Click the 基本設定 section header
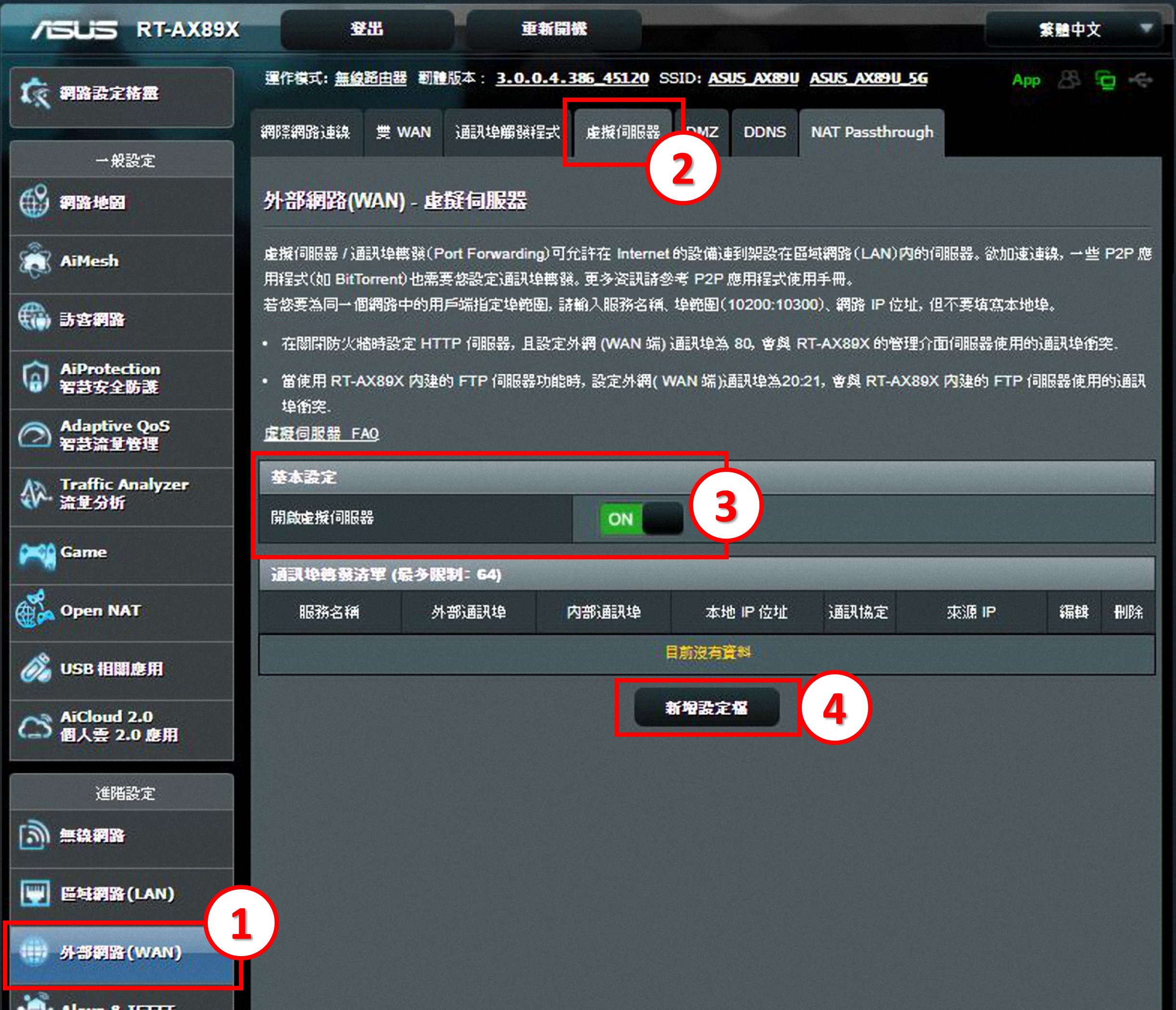 coord(707,477)
